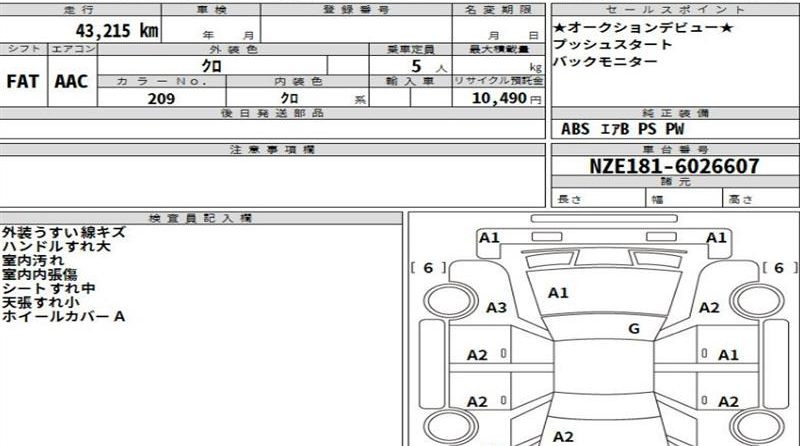Select the 外装うすい線キズ inspector note
800x446 pixels.
click(64, 233)
